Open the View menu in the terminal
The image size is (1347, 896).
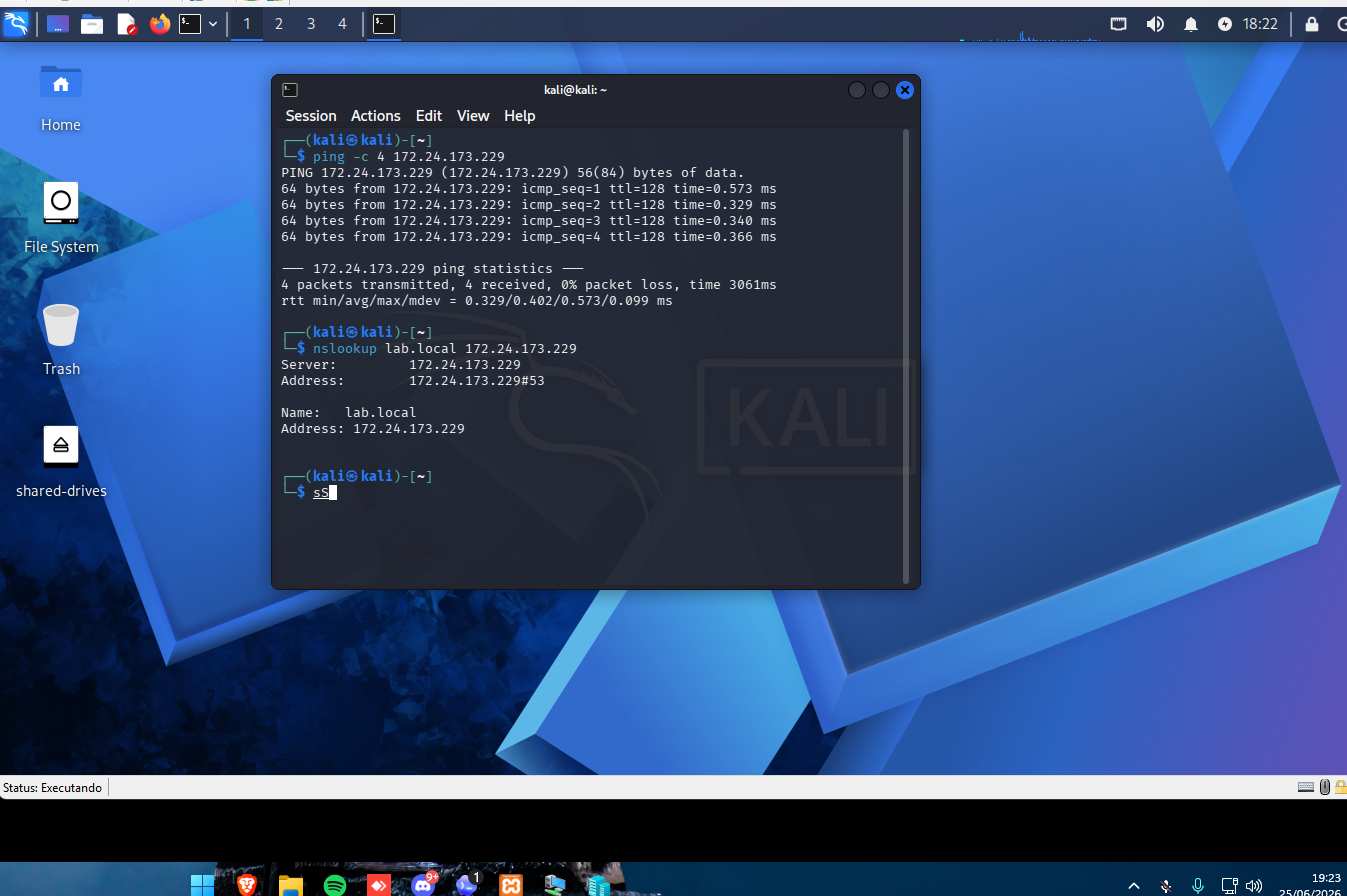(473, 116)
